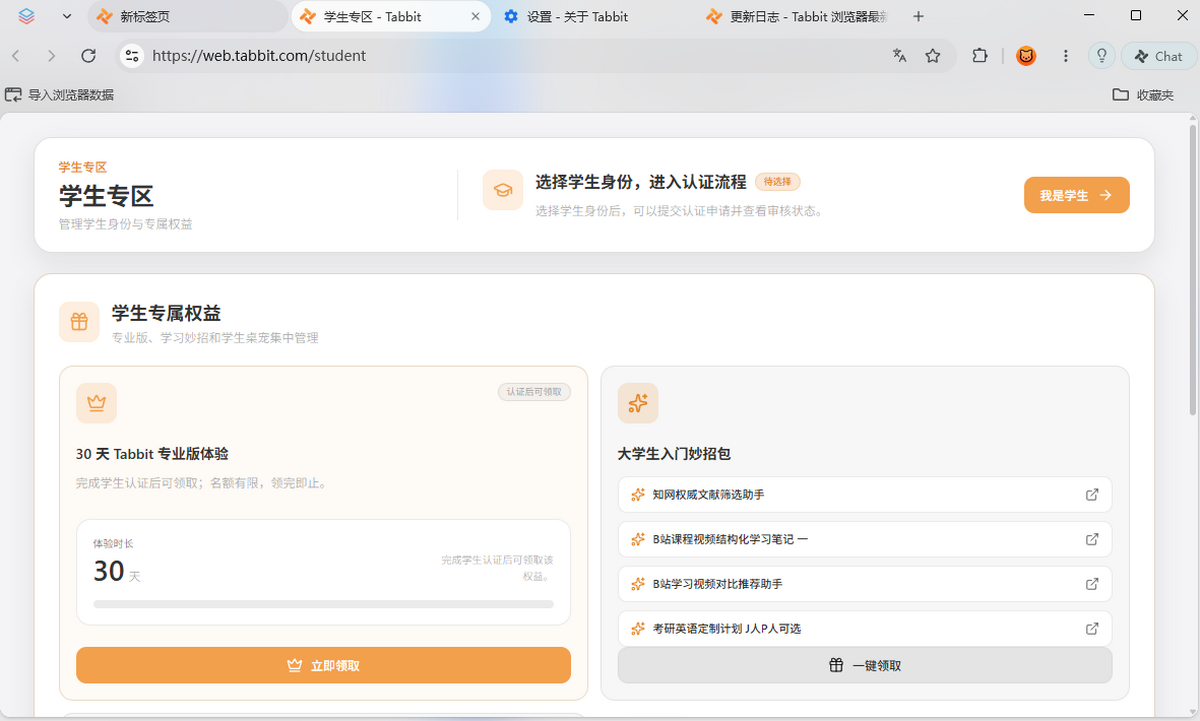Viewport: 1200px width, 721px height.
Task: Open the workspace layers icon in tab strip
Action: click(27, 16)
